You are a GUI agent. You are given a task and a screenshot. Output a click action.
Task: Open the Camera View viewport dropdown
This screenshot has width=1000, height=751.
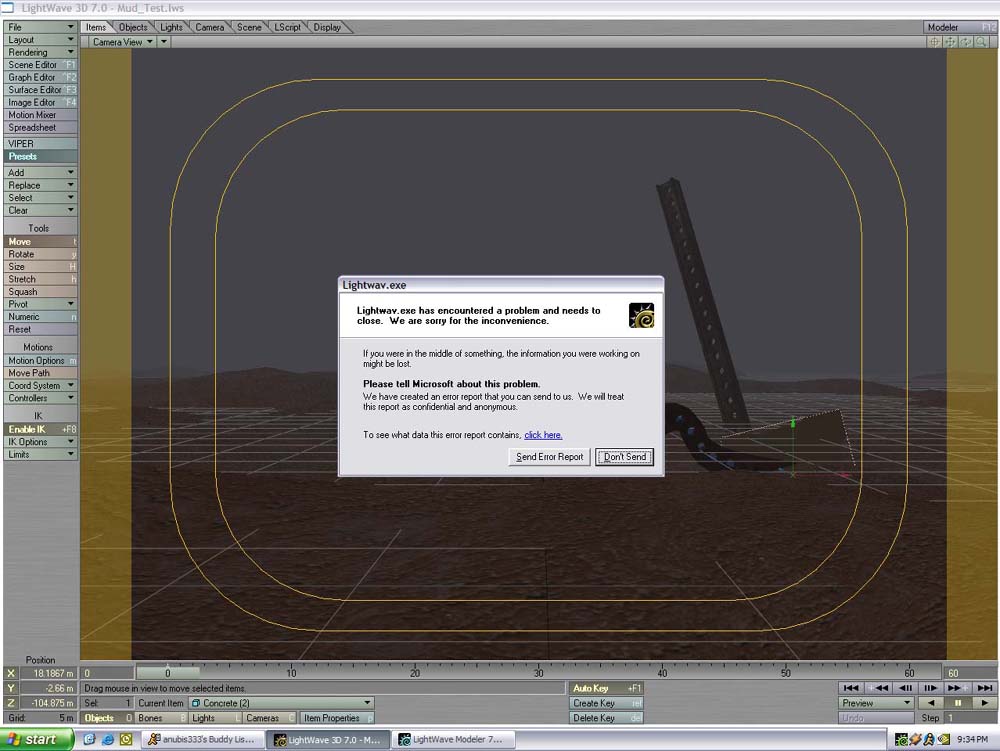[x=122, y=42]
